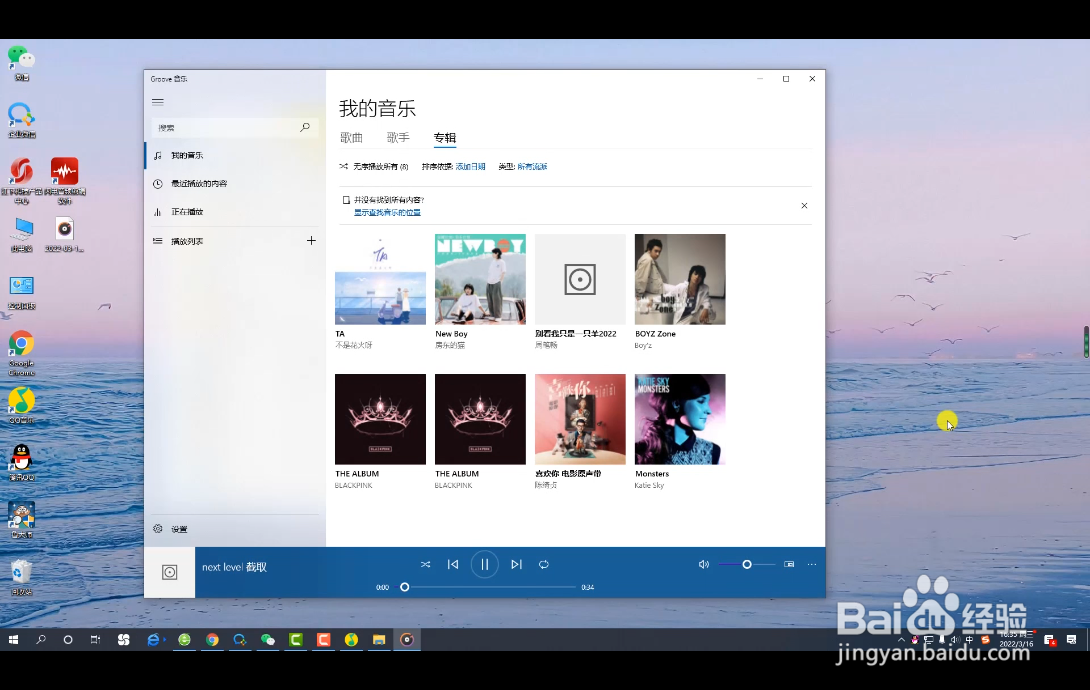Open taskbar search magnifier
Screen dimensions: 1090x690
coord(40,640)
